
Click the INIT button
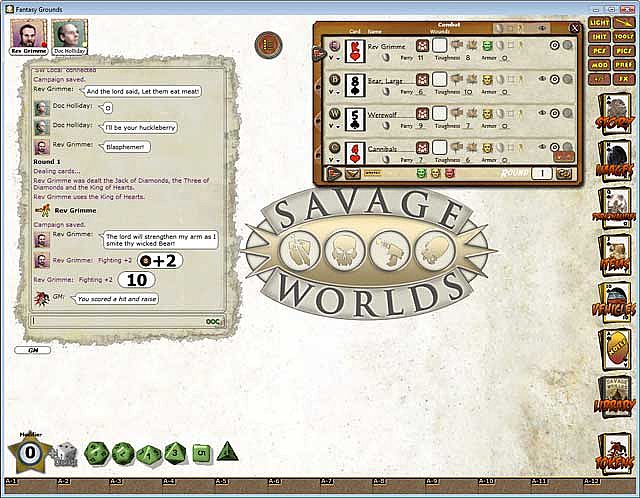pyautogui.click(x=599, y=37)
